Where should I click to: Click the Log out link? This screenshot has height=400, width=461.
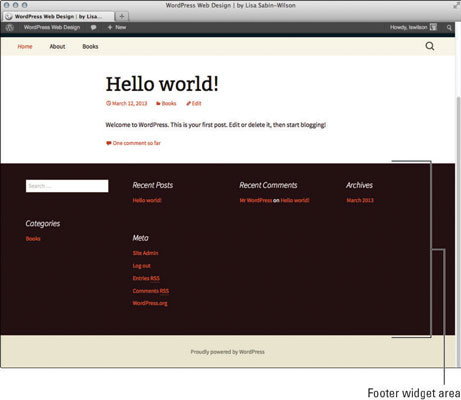[141, 266]
